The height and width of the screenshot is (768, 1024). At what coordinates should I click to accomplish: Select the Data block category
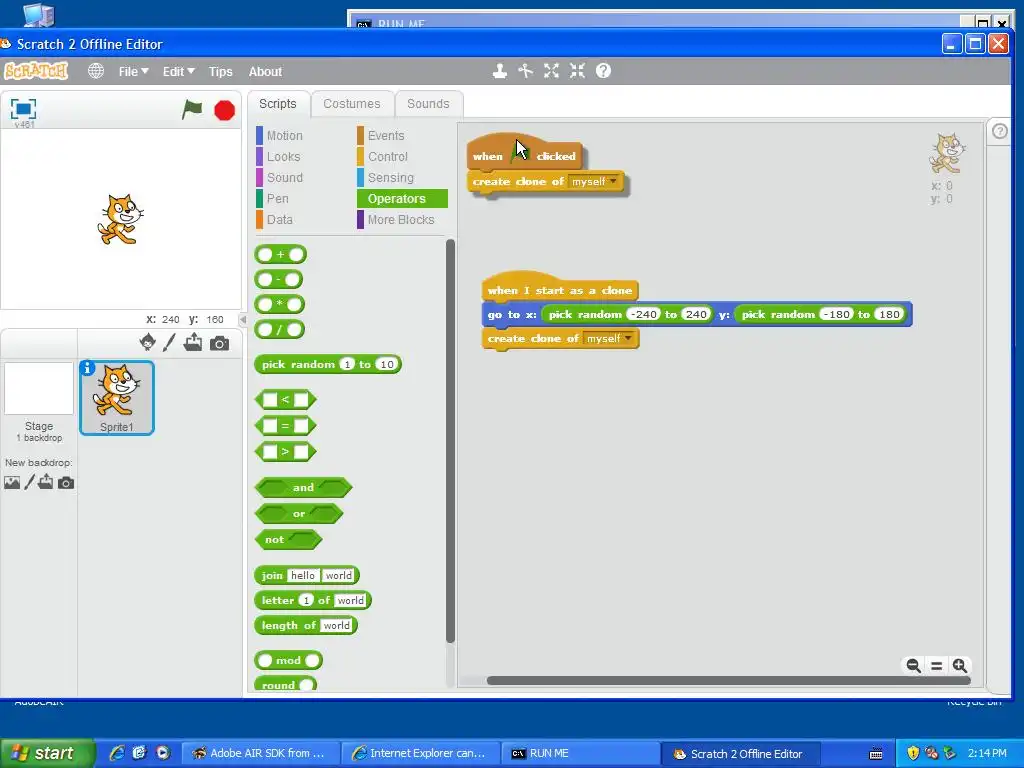[280, 219]
